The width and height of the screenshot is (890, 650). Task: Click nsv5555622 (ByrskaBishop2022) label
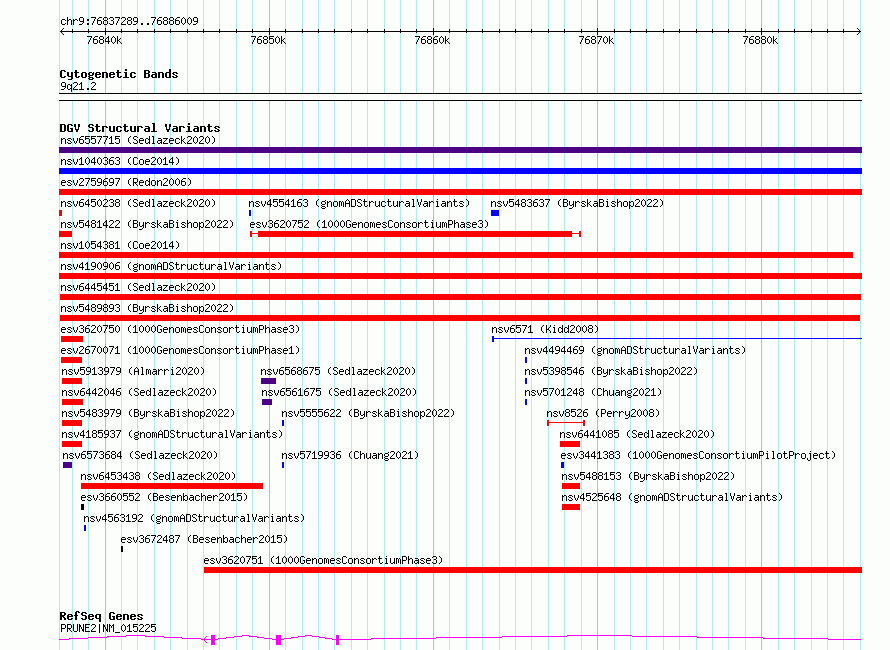coord(368,413)
